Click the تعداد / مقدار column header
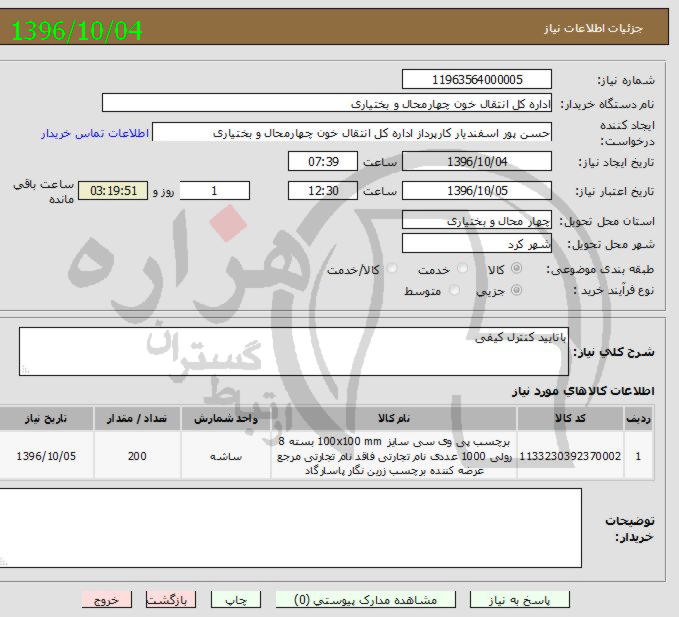Screen dimensions: 679x617 pyautogui.click(x=137, y=418)
